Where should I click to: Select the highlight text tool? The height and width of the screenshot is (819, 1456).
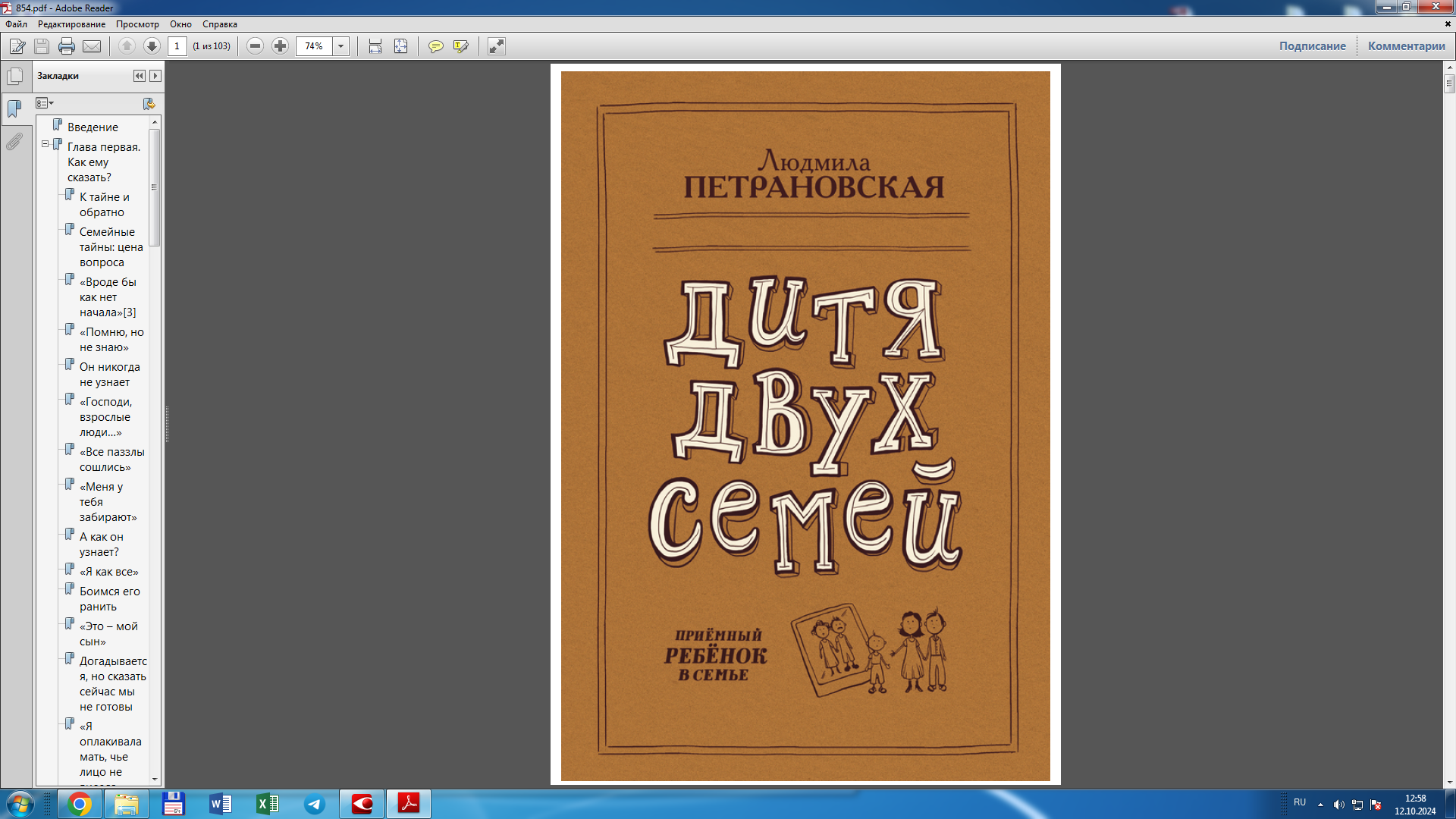(460, 46)
